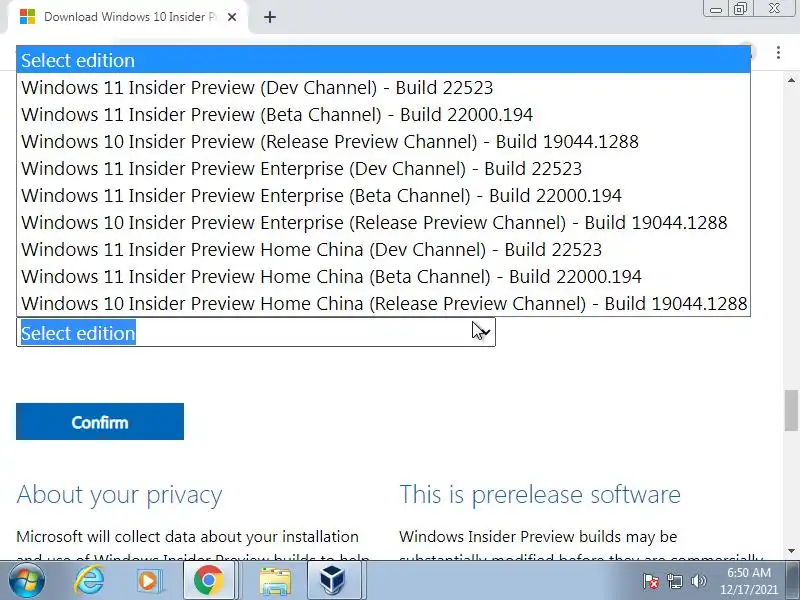Screen dimensions: 800x600
Task: Click the scrollbar up arrow
Action: point(791,80)
